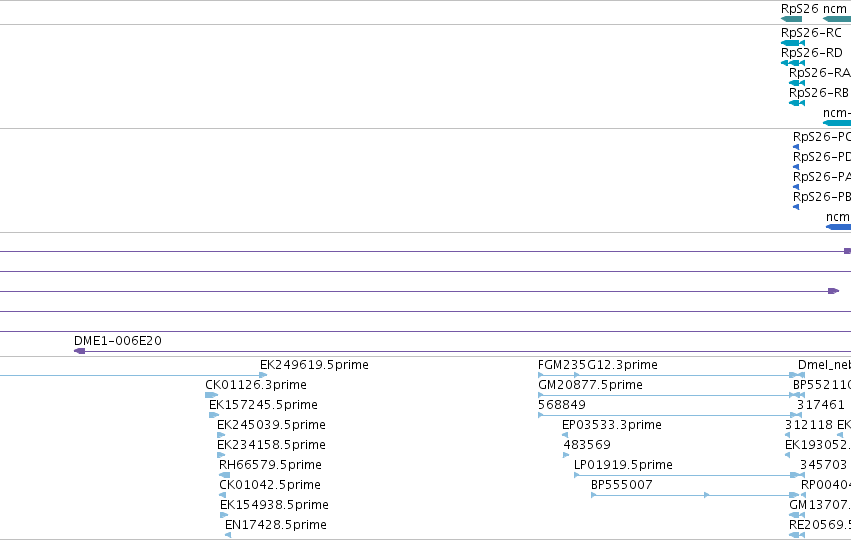851x540 pixels.
Task: Click the EK154938.5prime EST glyph
Action: (224, 515)
